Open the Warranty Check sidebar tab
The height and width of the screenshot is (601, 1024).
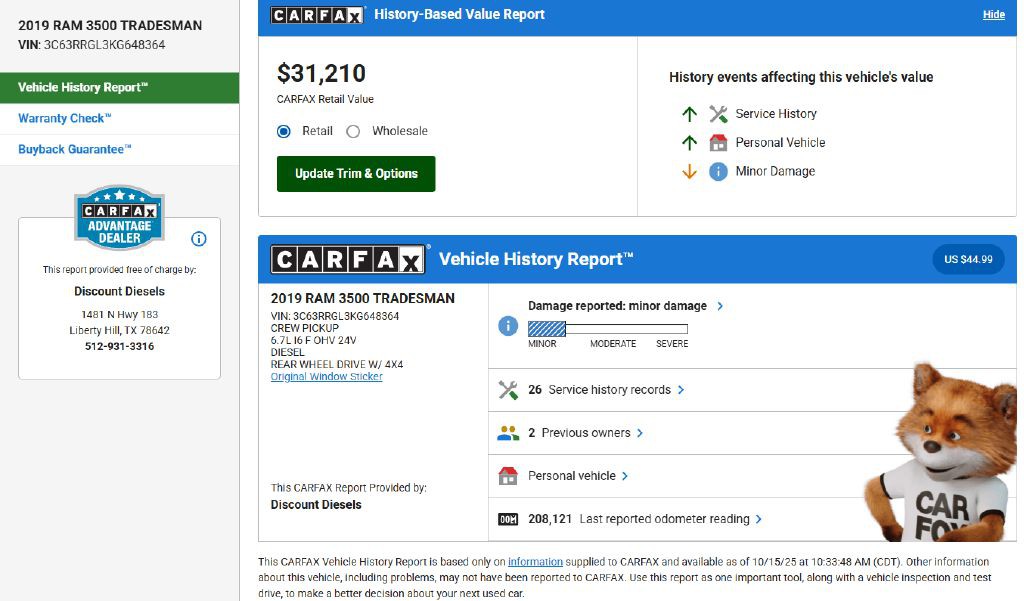click(x=65, y=118)
